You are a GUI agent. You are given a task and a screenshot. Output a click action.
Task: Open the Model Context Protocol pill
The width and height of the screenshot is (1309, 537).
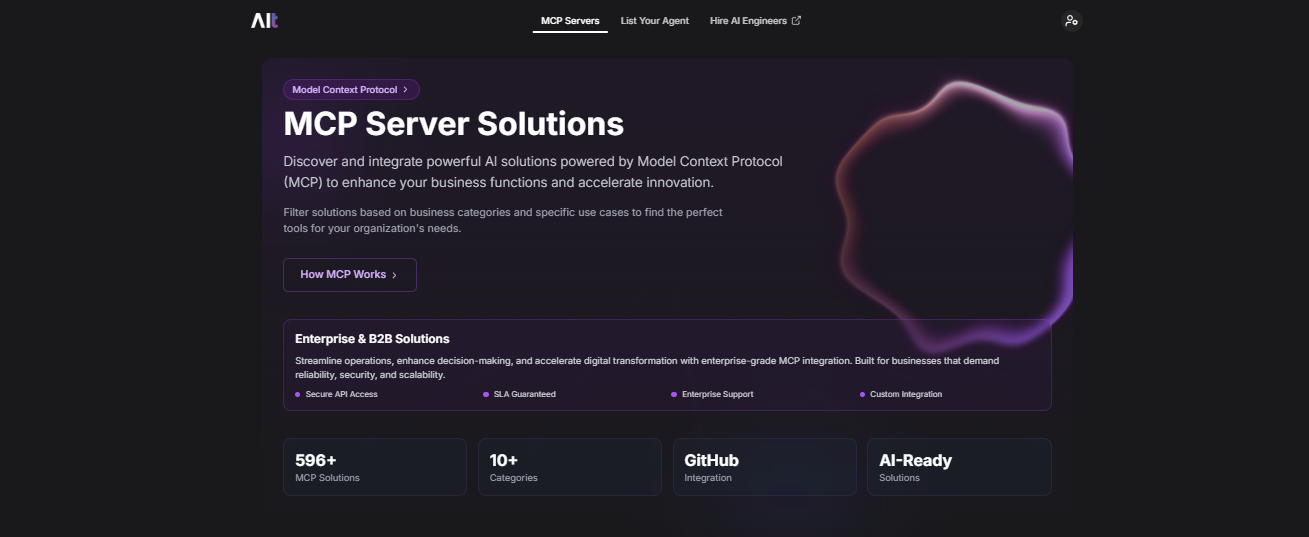(x=345, y=90)
